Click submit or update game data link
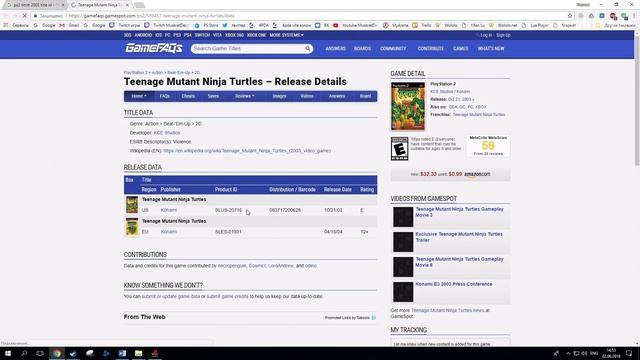Screen dimensions: 640x360 point(171,296)
